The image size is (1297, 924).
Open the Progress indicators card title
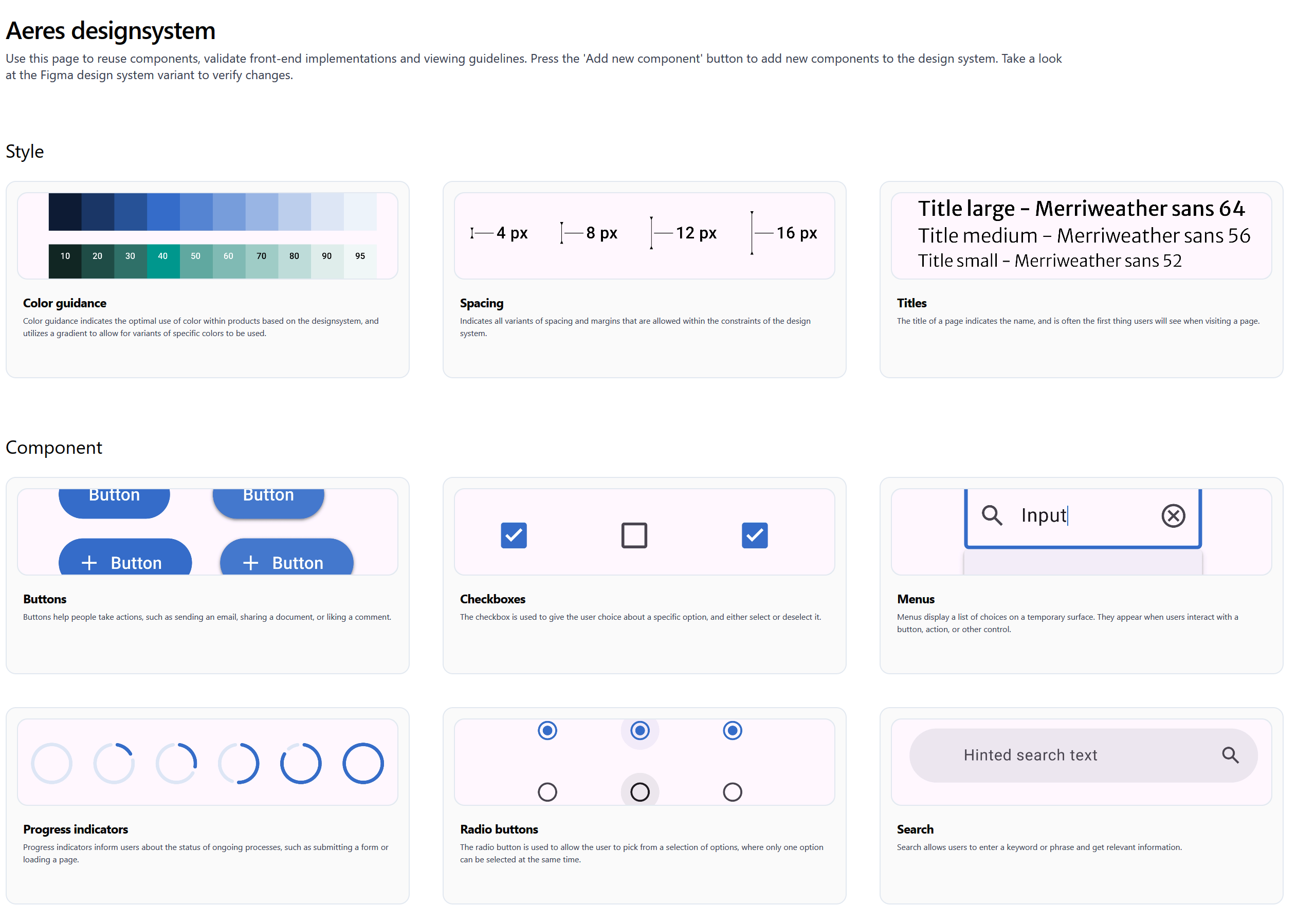tap(75, 829)
